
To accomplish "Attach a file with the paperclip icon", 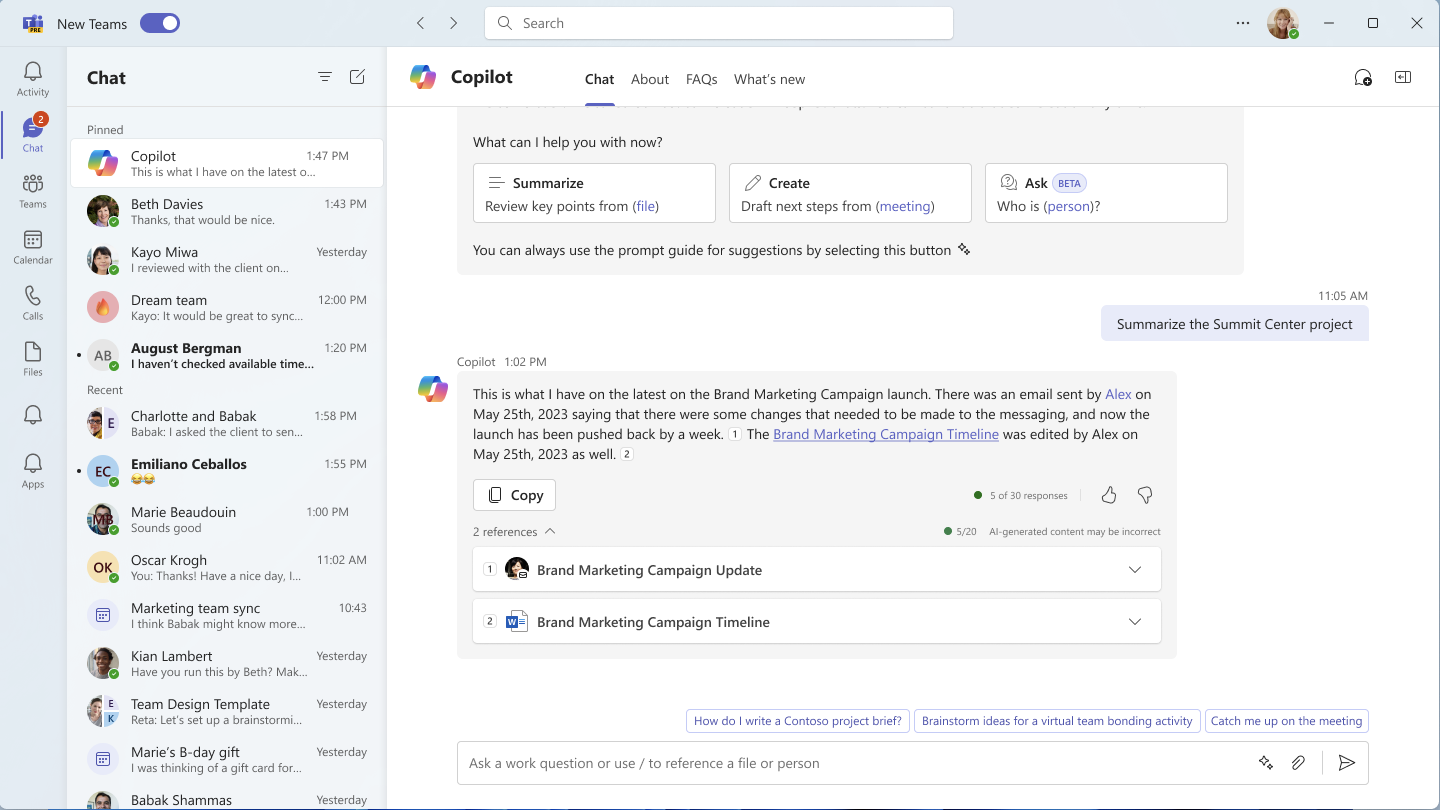I will click(1298, 762).
